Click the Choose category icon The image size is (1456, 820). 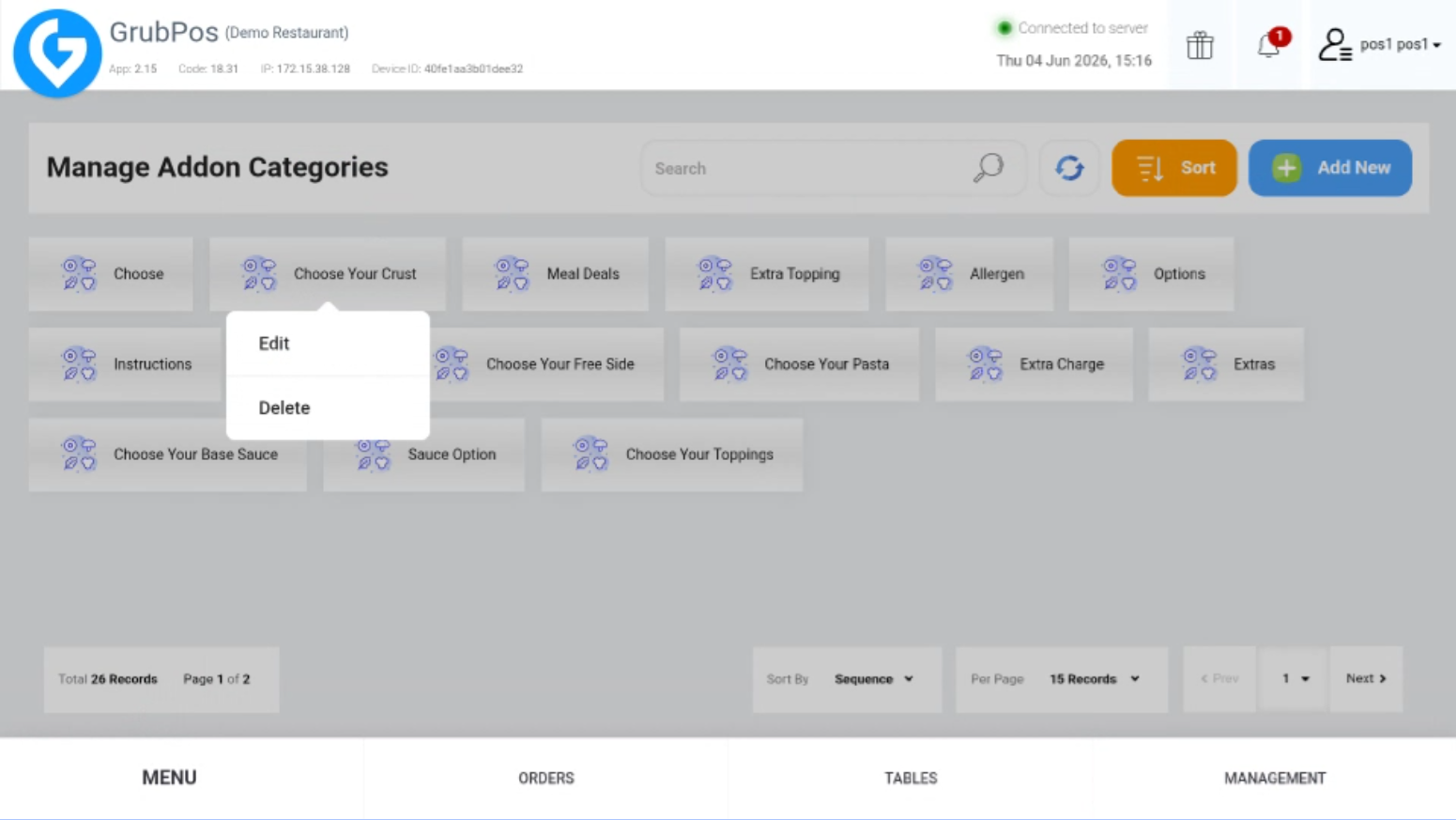(x=79, y=274)
